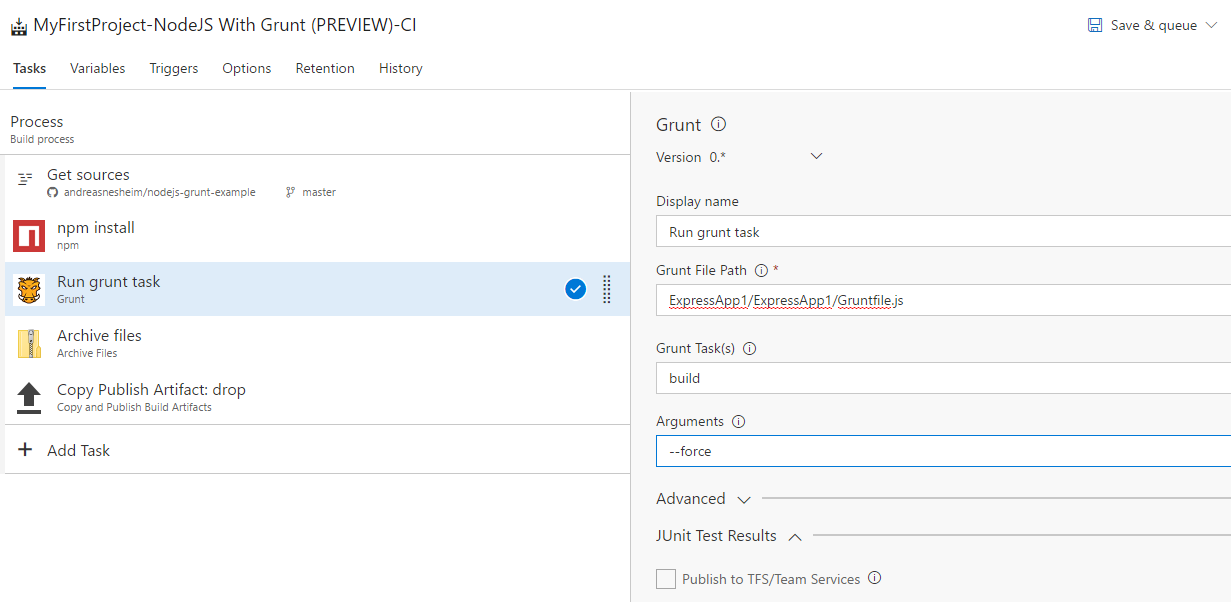The image size is (1231, 602).
Task: Click the branch icon next to master
Action: (290, 192)
